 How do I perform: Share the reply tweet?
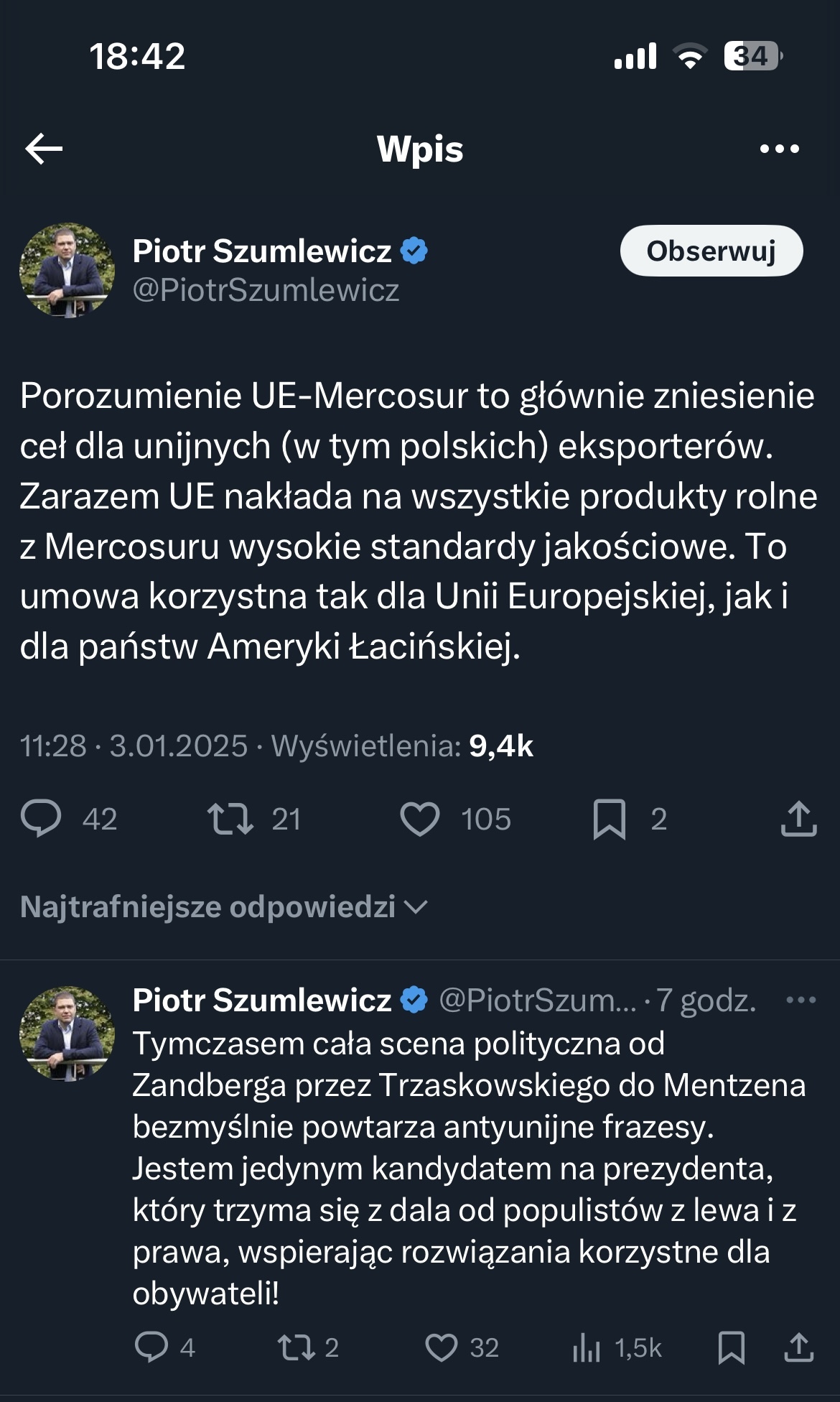(798, 1347)
